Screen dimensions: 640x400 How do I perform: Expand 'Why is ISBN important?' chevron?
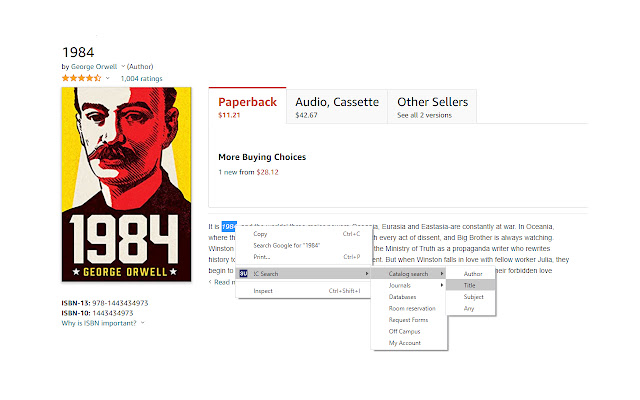tap(143, 323)
